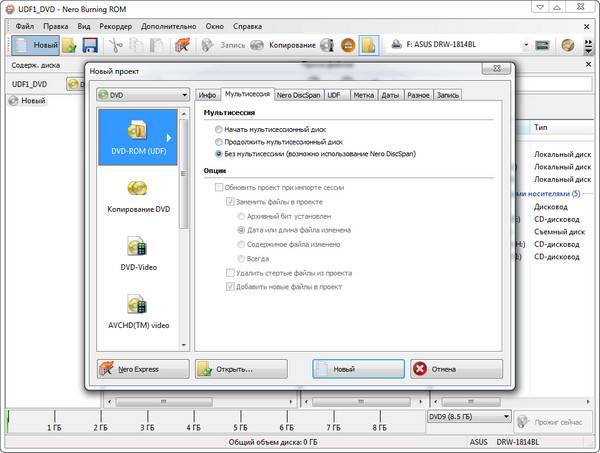Select the Без мультисессии radio button
The width and height of the screenshot is (600, 453).
pyautogui.click(x=219, y=154)
